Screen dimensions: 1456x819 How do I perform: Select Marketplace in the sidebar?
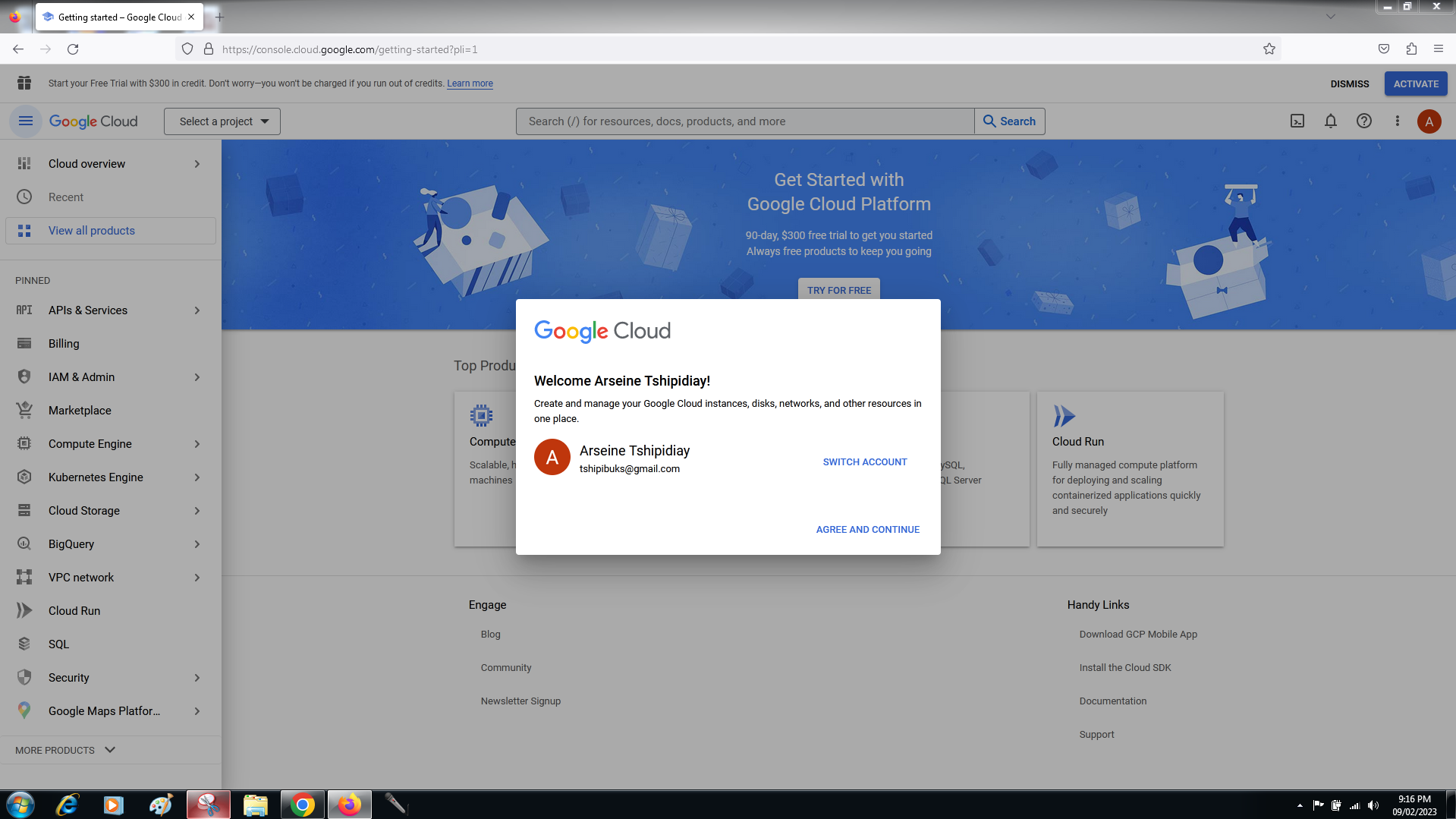point(80,411)
